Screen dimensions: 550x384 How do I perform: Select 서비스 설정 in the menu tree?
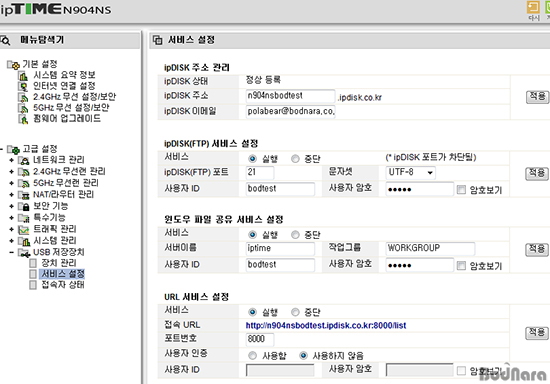(63, 274)
